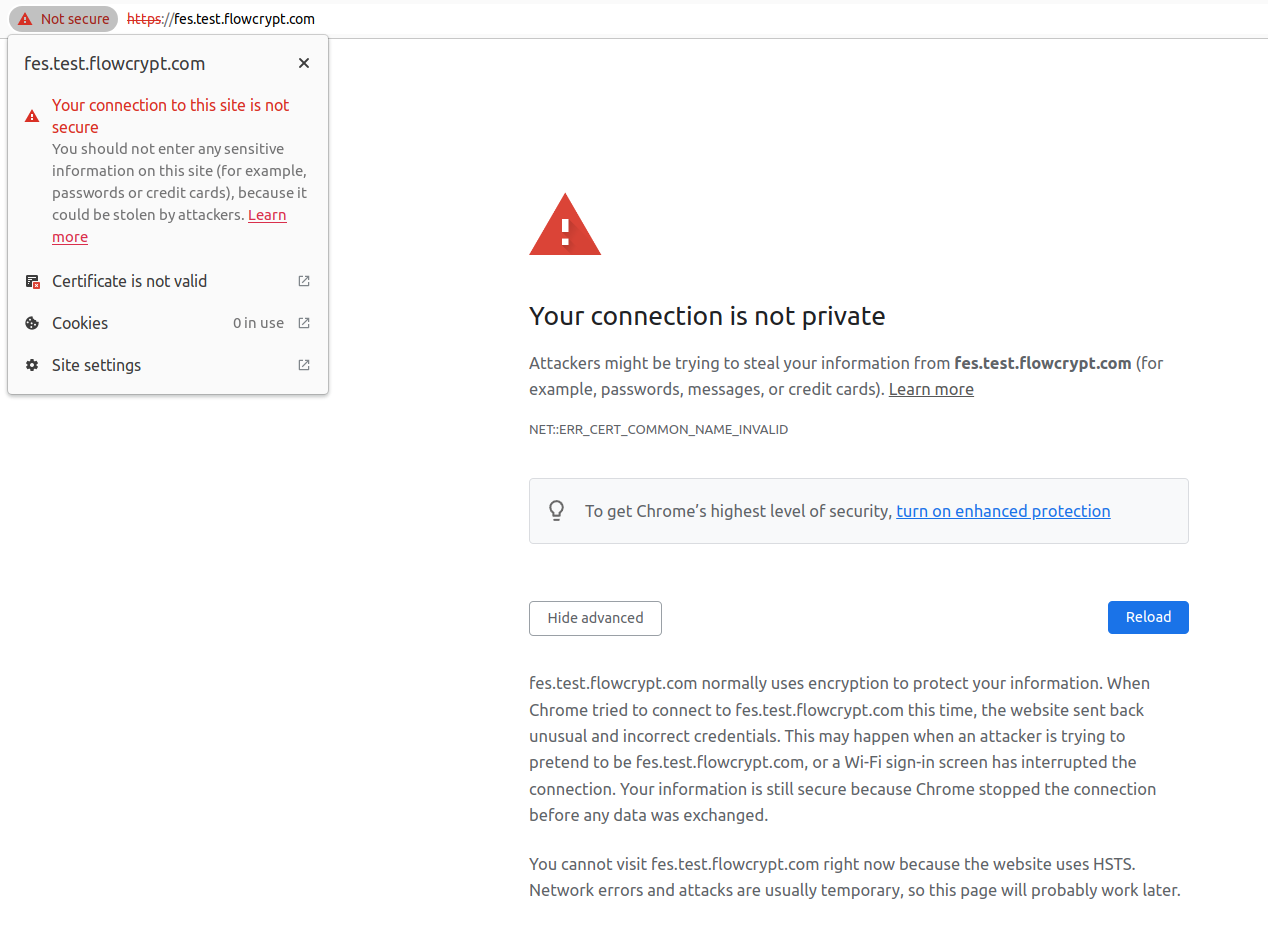This screenshot has height=931, width=1268.
Task: Open Learn more in the connection warning popup
Action: click(266, 214)
